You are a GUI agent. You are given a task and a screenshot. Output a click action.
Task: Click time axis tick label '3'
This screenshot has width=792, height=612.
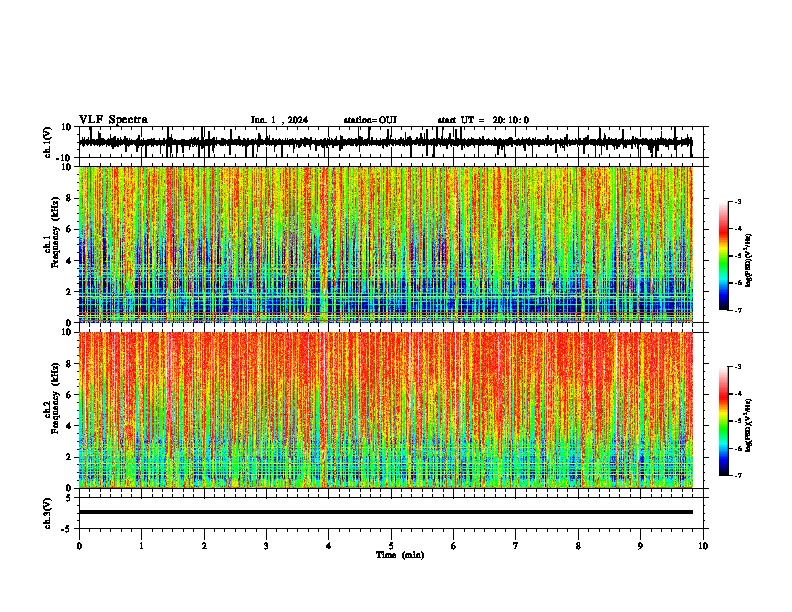point(266,546)
